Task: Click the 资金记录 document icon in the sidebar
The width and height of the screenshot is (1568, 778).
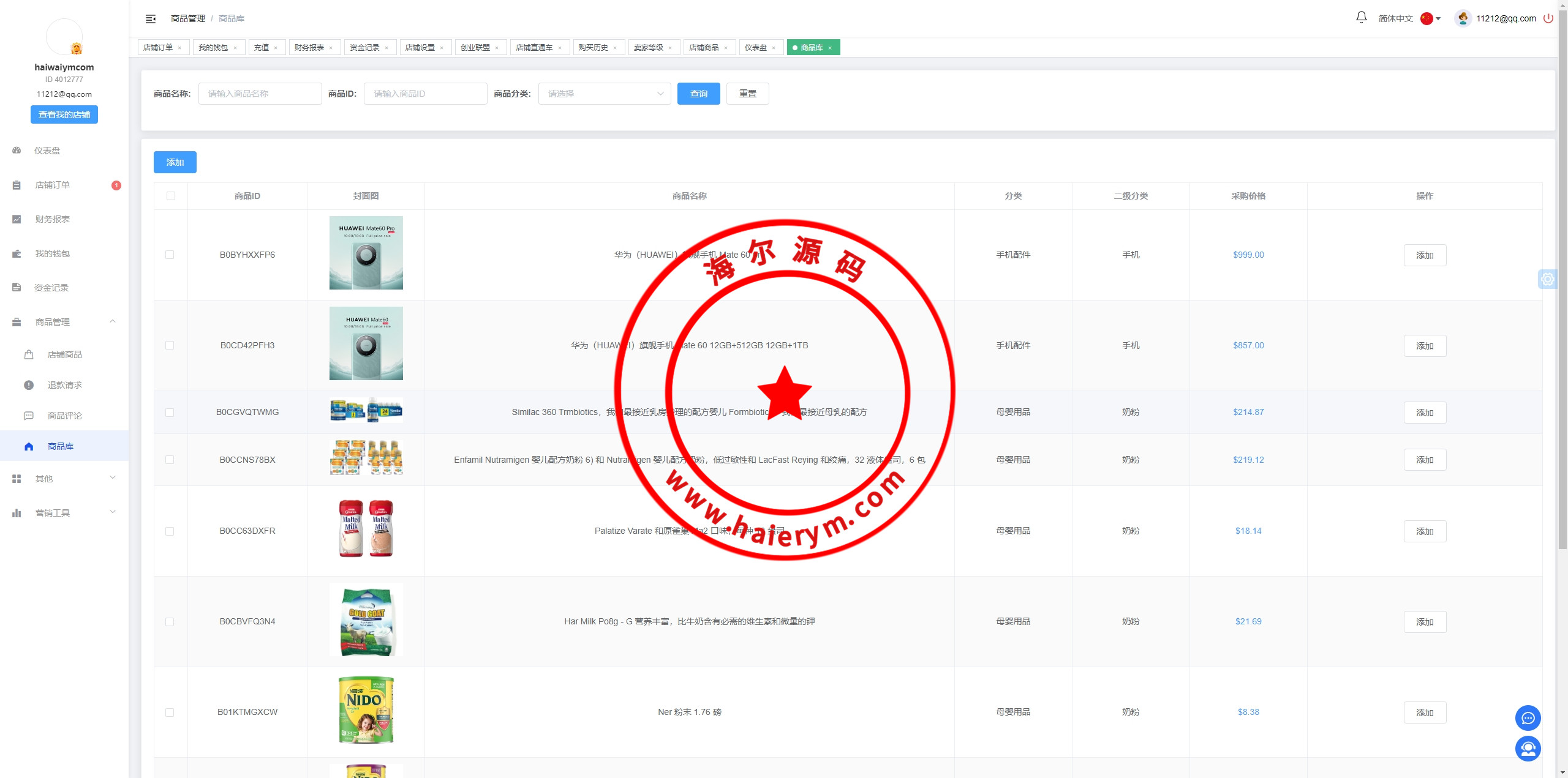Action: [x=17, y=288]
